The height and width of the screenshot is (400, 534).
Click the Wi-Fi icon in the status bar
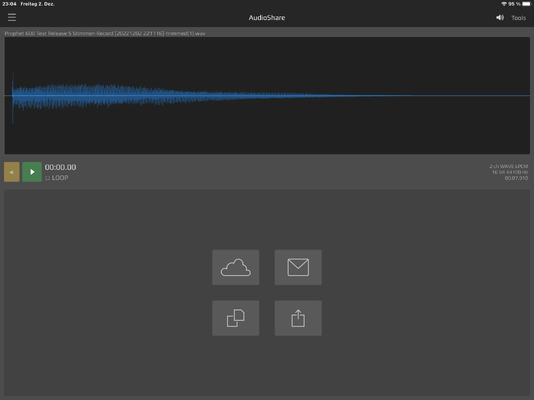click(504, 4)
